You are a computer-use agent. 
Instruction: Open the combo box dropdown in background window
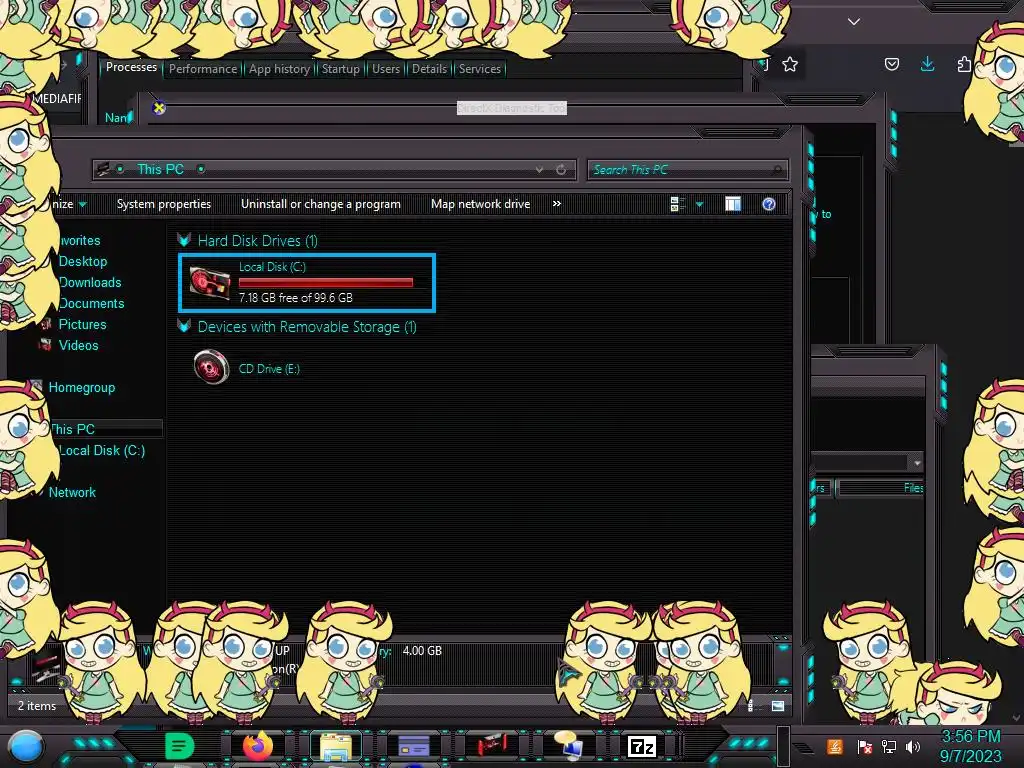(918, 462)
